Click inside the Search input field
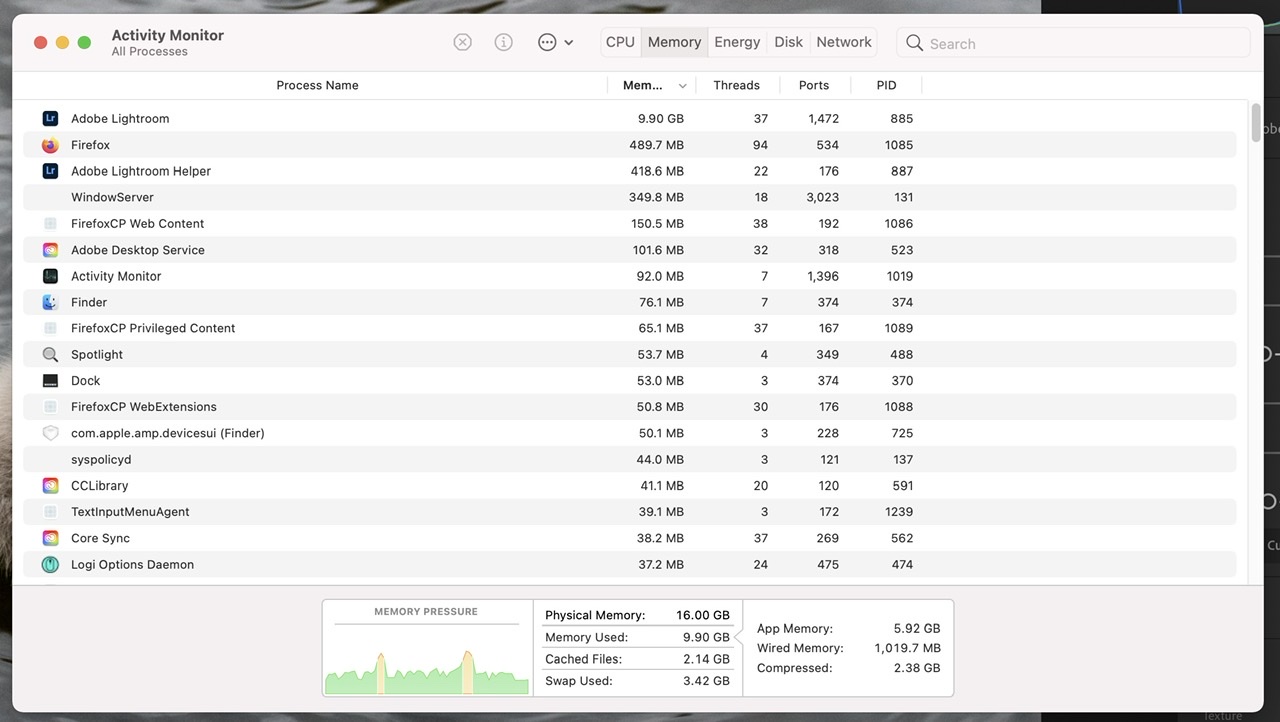The width and height of the screenshot is (1280, 722). (1073, 43)
